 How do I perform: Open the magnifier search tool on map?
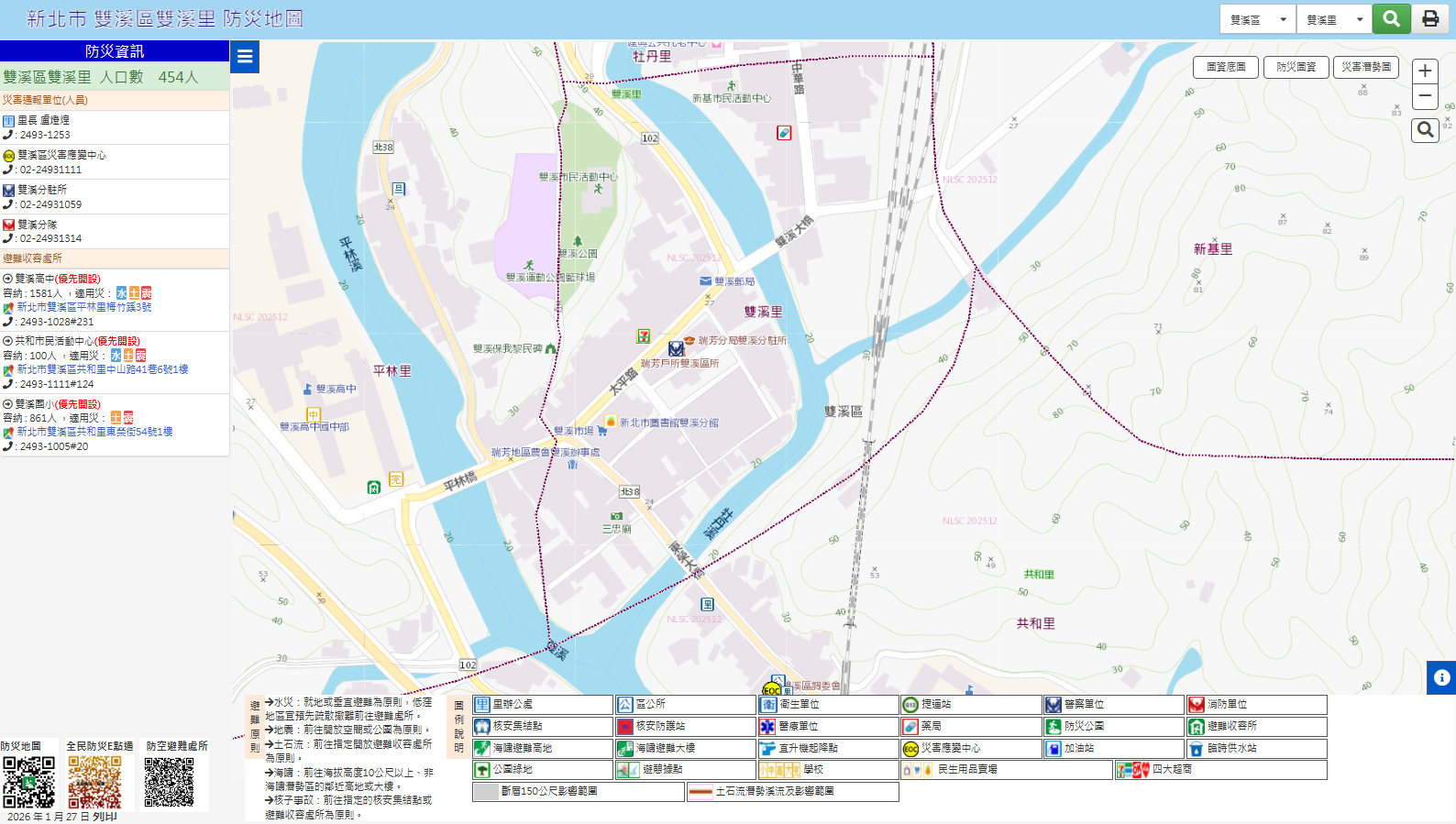click(x=1425, y=130)
